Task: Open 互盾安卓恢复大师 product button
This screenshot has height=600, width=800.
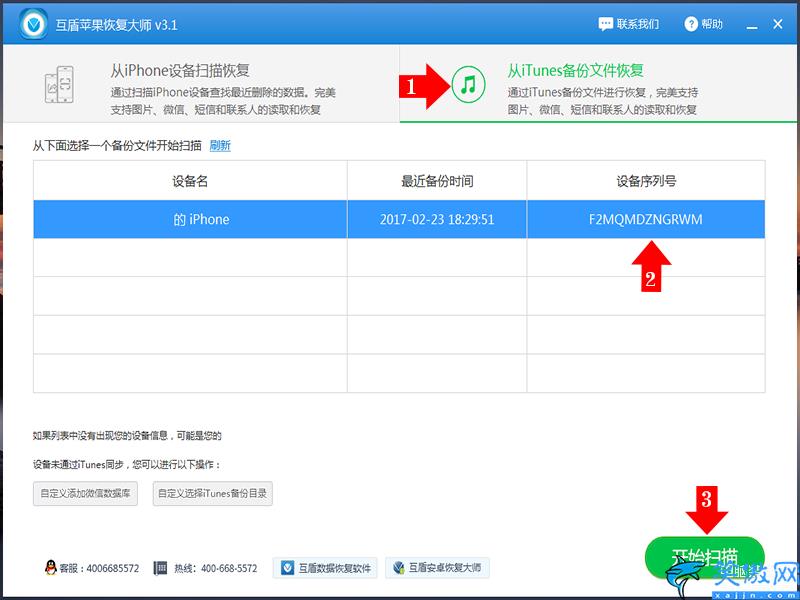Action: click(437, 568)
